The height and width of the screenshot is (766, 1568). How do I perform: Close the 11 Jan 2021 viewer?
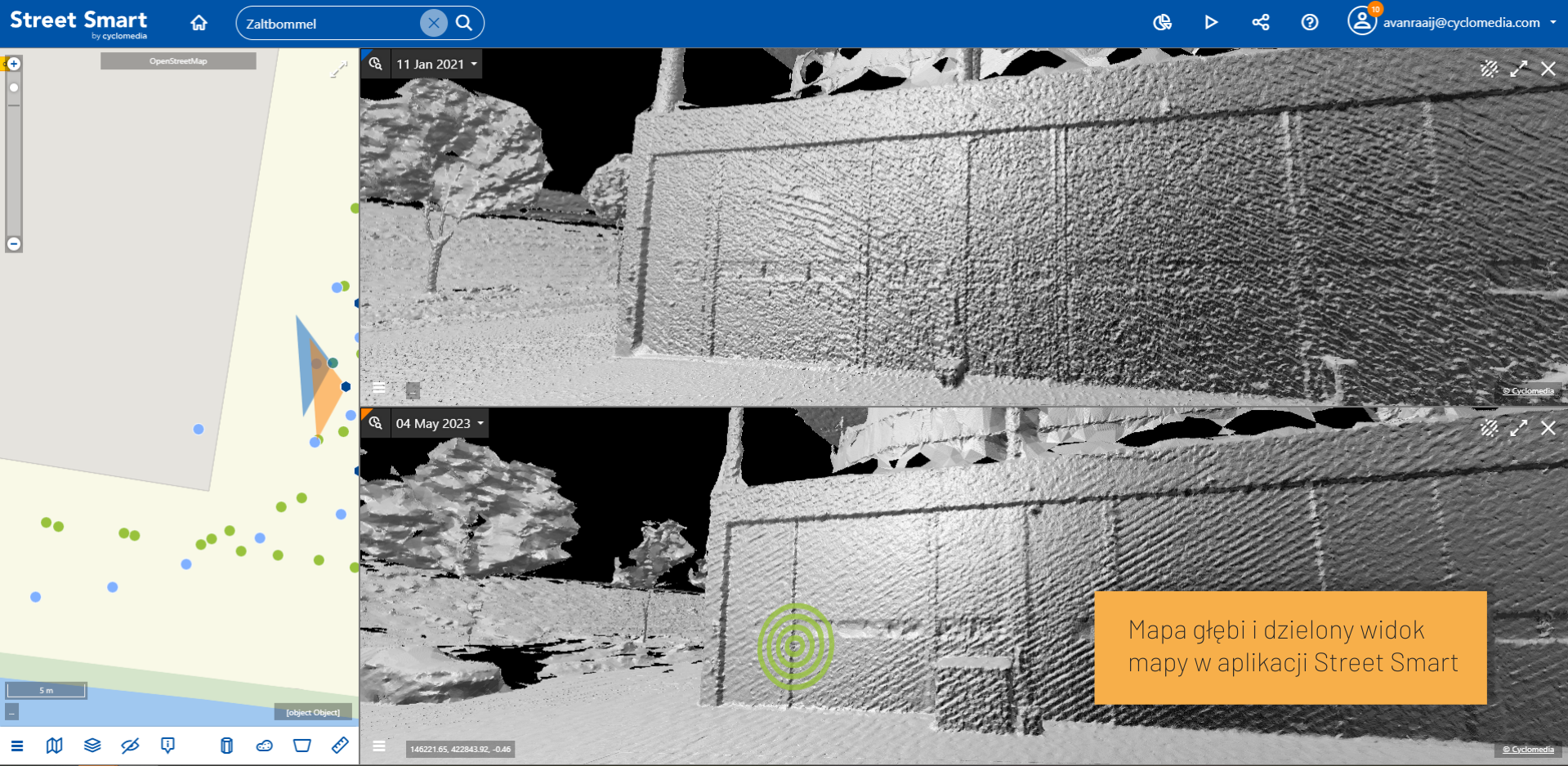pos(1548,69)
